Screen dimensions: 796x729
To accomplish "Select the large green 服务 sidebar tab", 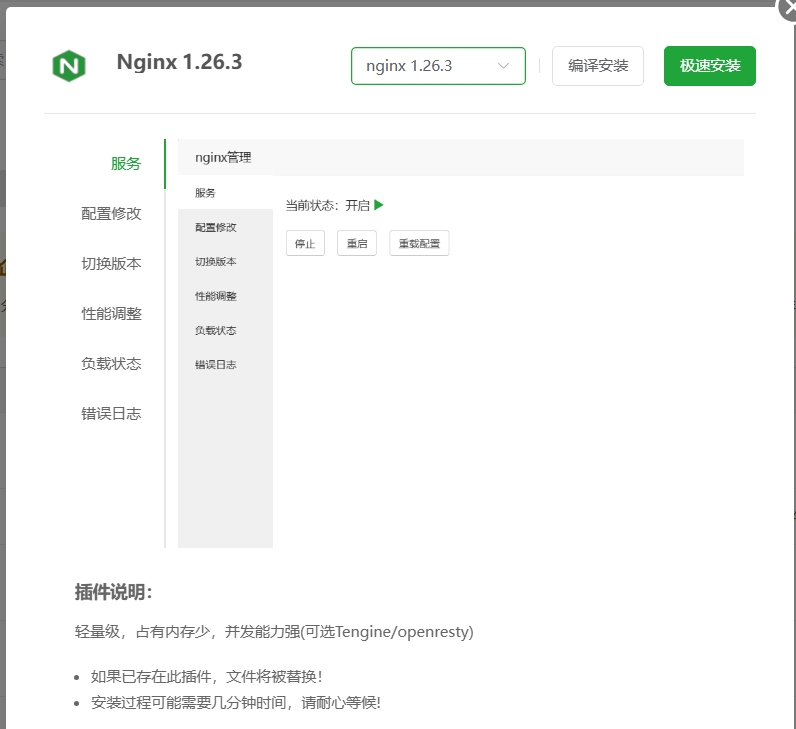I will pos(126,164).
